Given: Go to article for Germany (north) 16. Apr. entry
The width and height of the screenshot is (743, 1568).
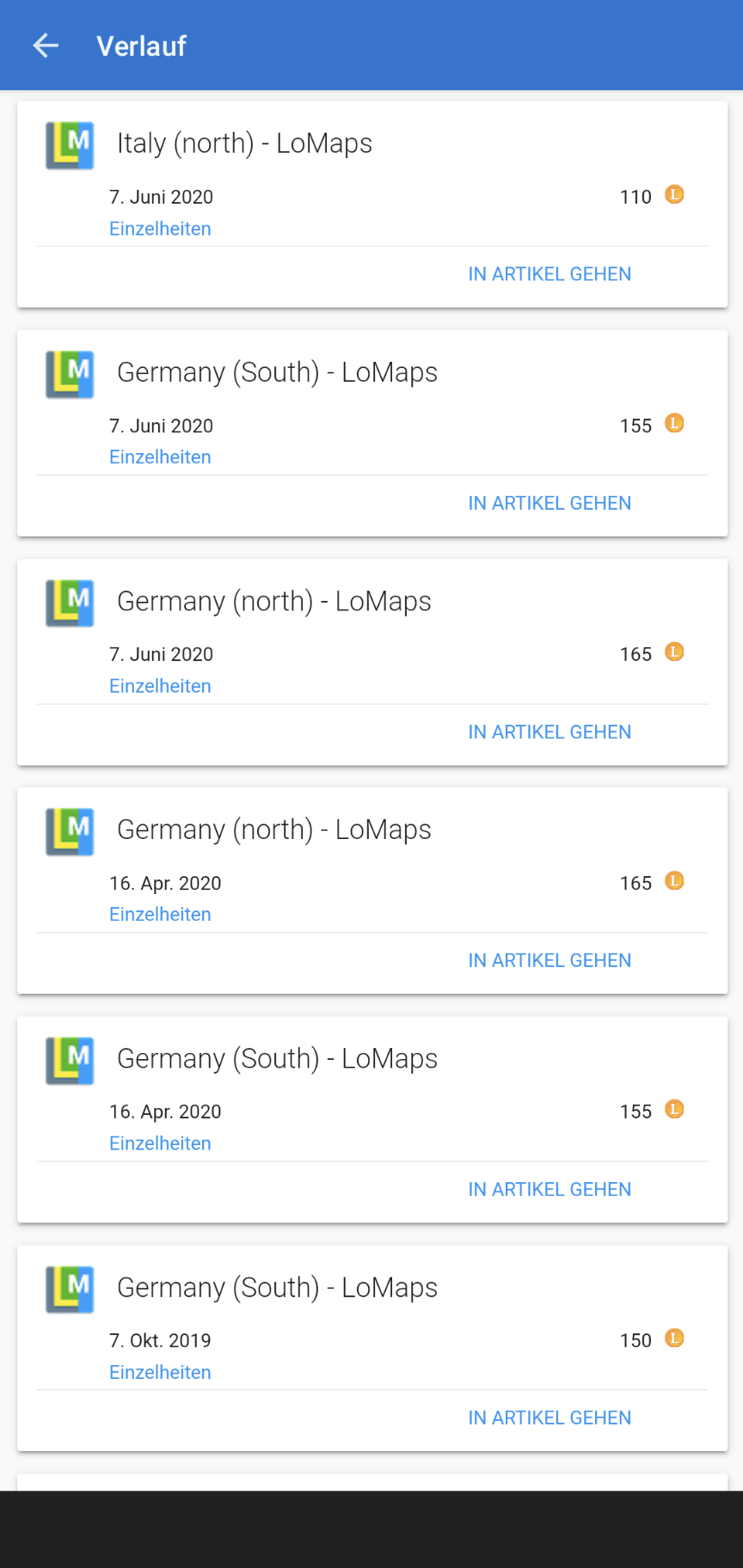Looking at the screenshot, I should (550, 960).
